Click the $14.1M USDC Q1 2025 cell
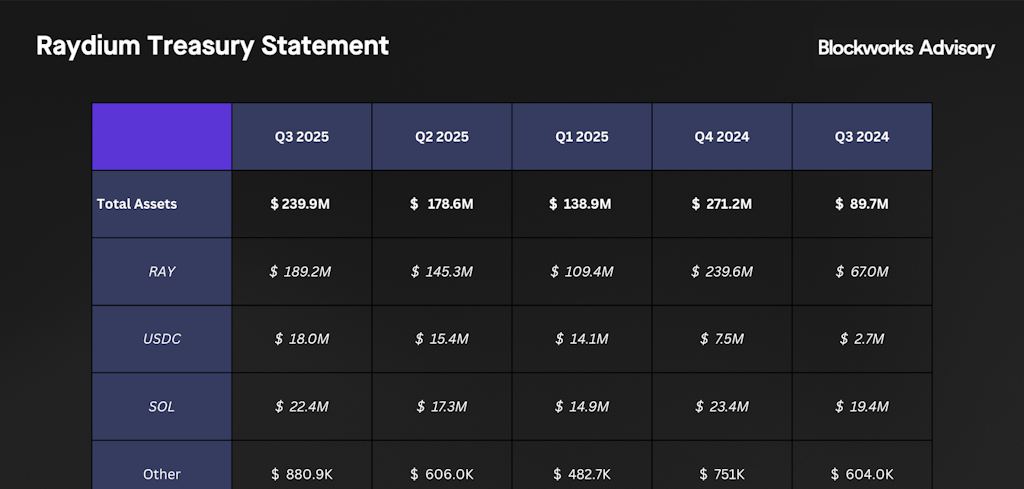The width and height of the screenshot is (1024, 489). [581, 339]
